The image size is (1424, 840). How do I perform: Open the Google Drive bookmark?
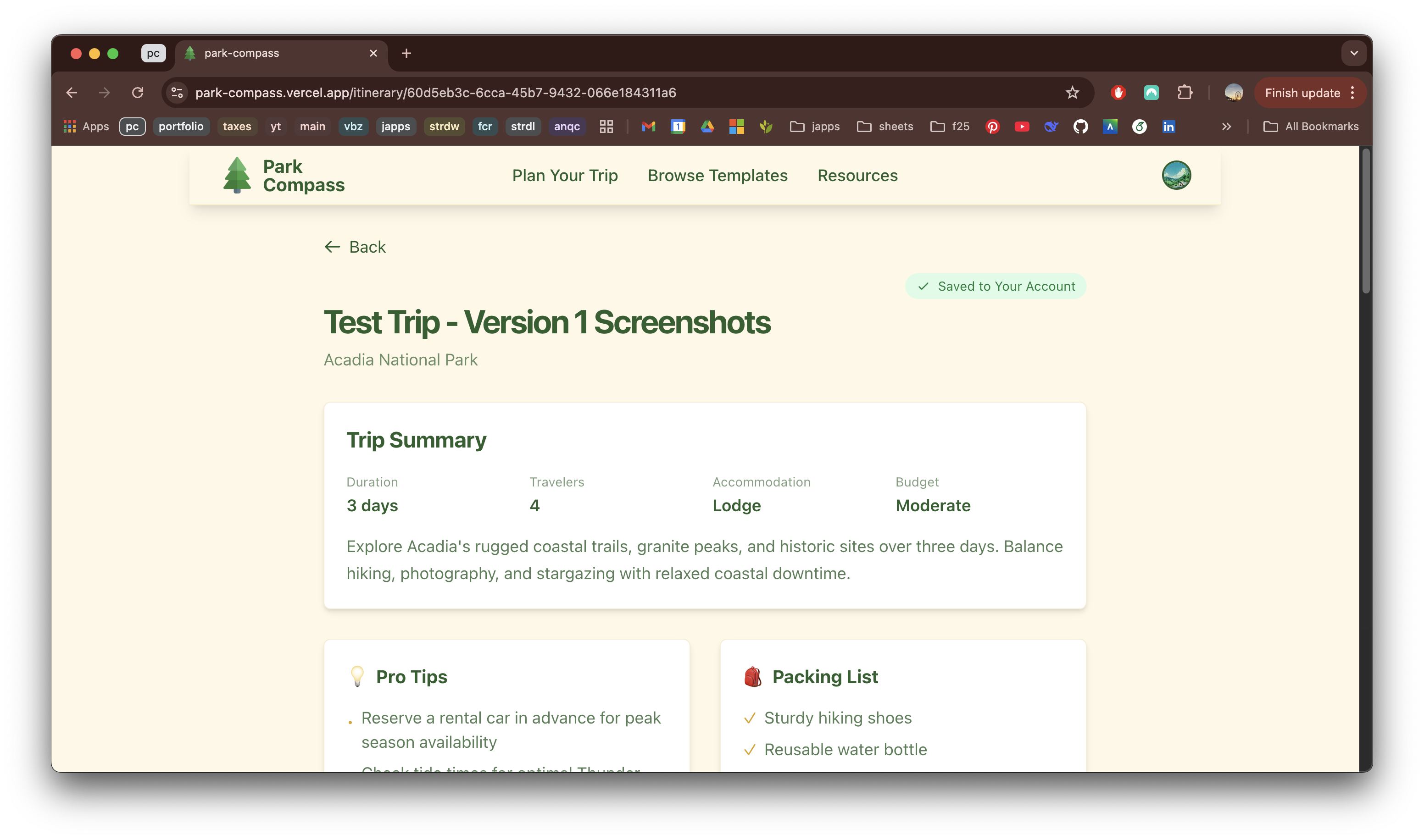(707, 126)
